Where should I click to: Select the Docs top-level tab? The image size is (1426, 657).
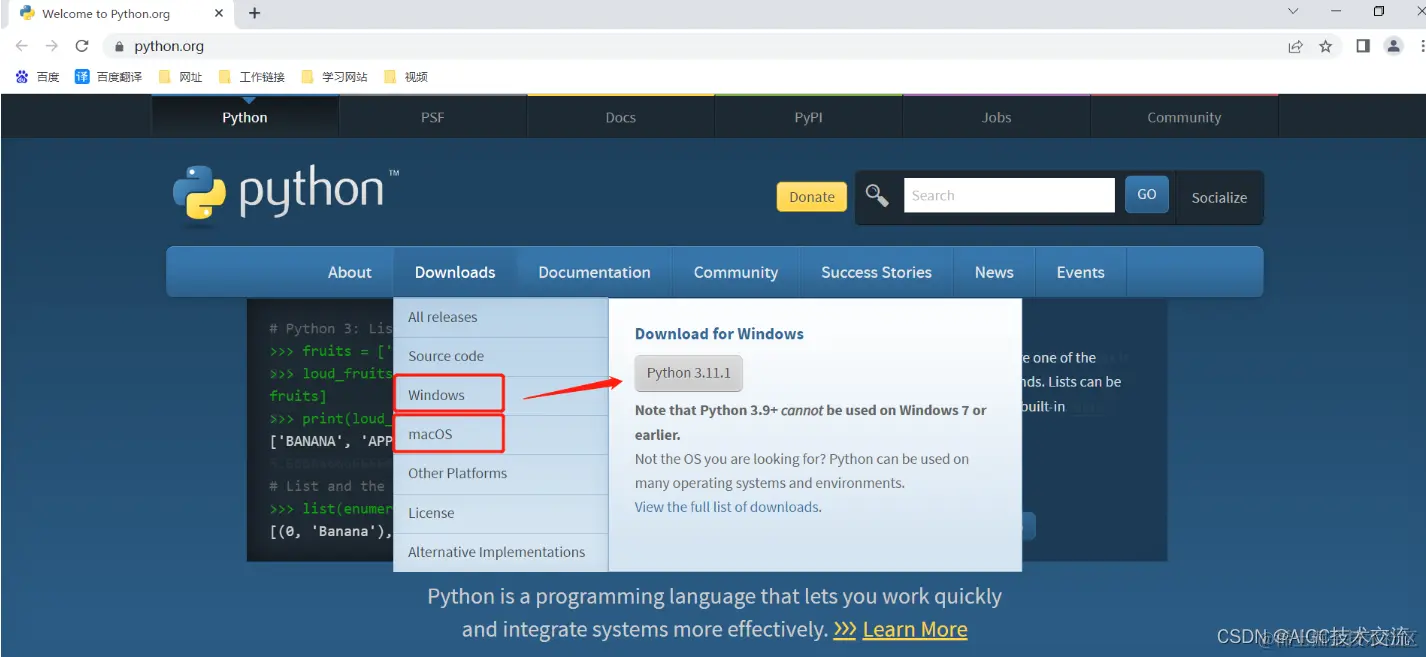click(x=621, y=117)
